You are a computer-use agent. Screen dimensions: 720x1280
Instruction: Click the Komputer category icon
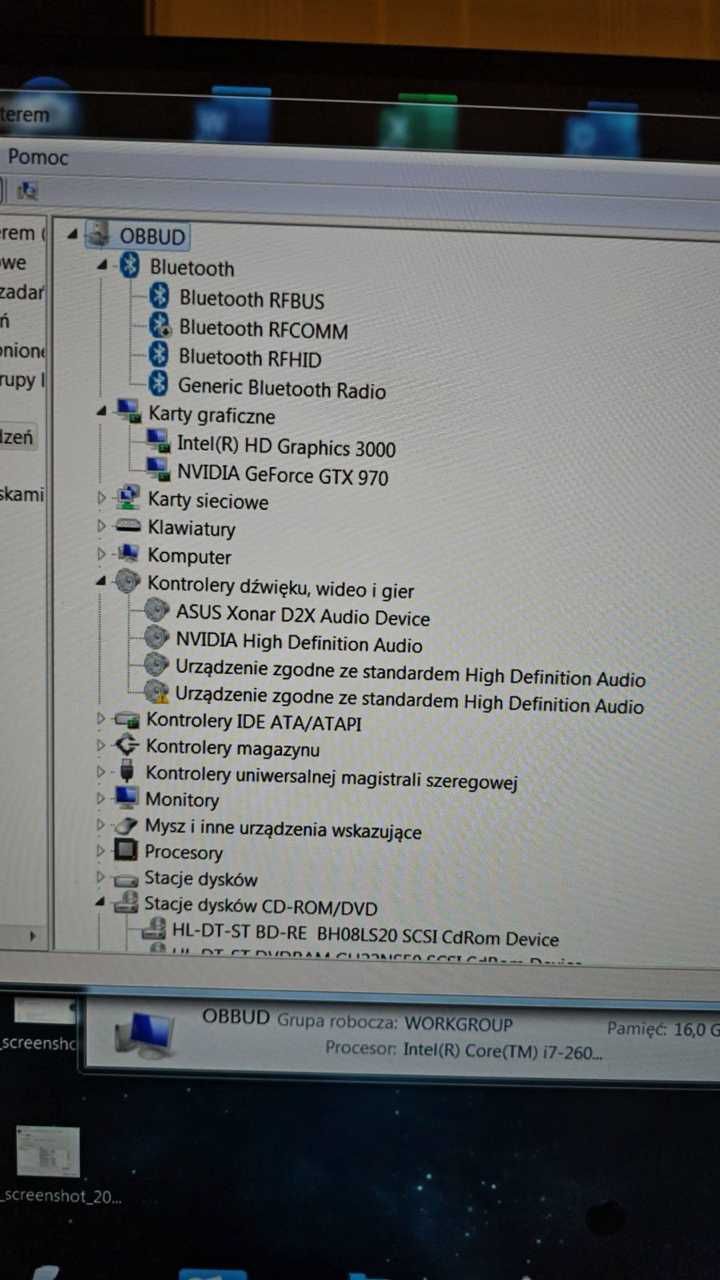(x=128, y=553)
